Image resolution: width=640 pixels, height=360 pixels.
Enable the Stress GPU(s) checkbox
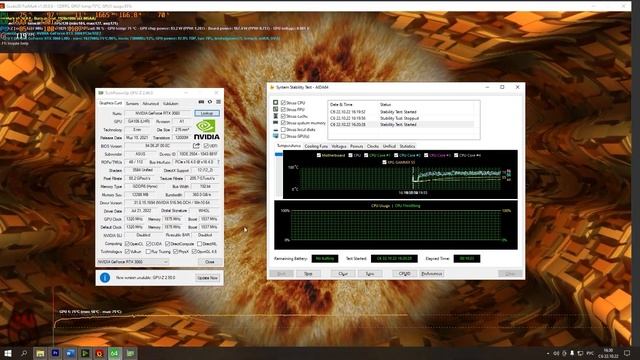tap(283, 136)
